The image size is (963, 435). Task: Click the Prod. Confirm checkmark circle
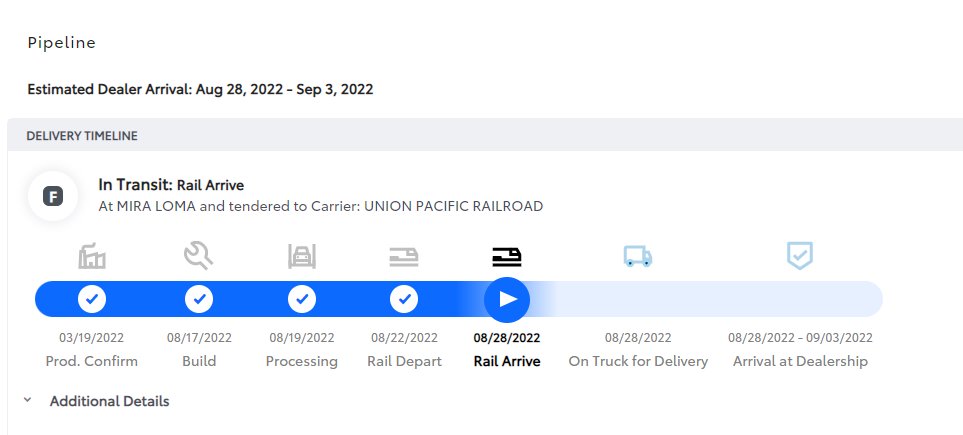[x=92, y=299]
